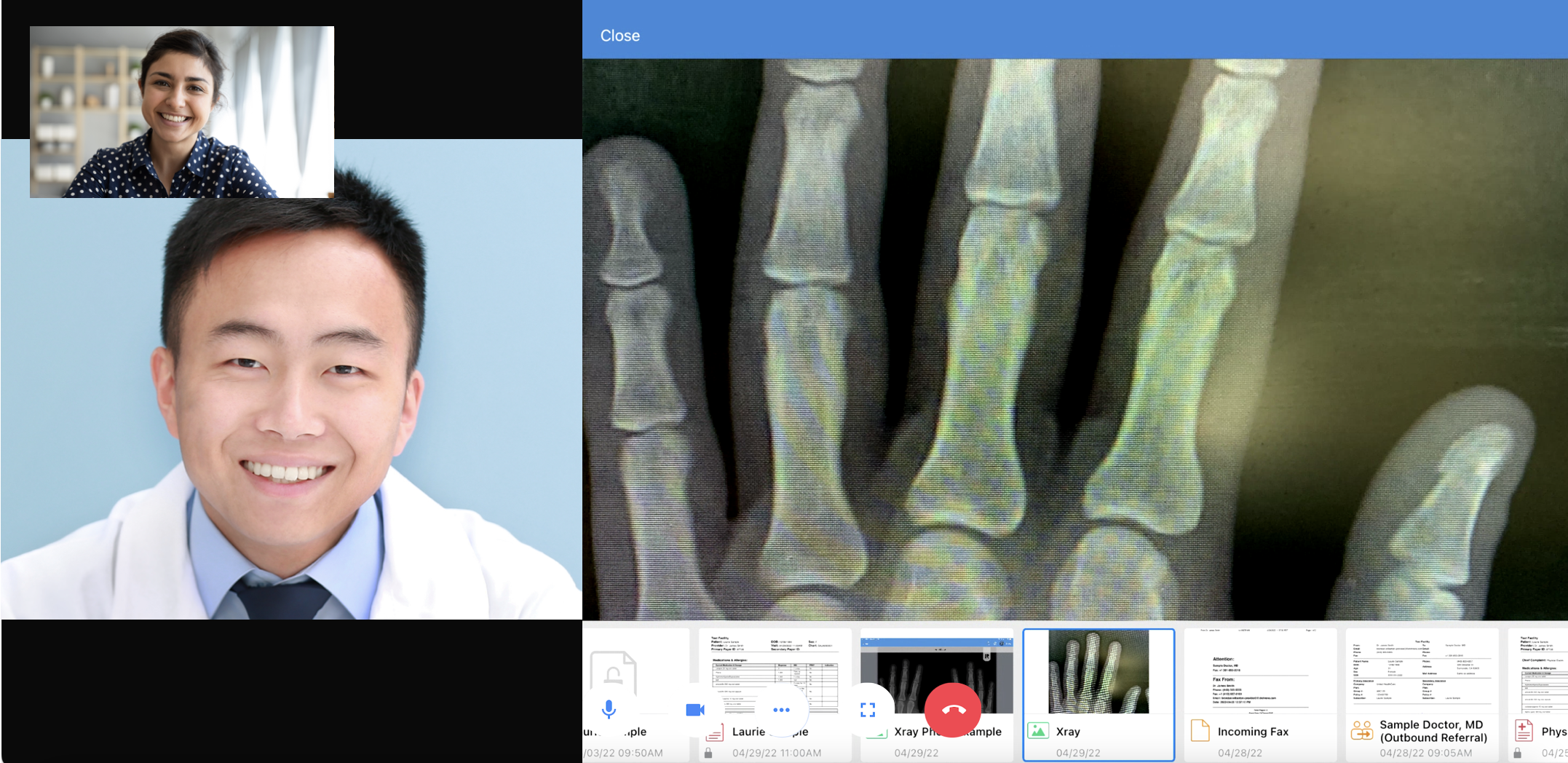Close the Xray document viewer
The height and width of the screenshot is (763, 1568).
(619, 36)
